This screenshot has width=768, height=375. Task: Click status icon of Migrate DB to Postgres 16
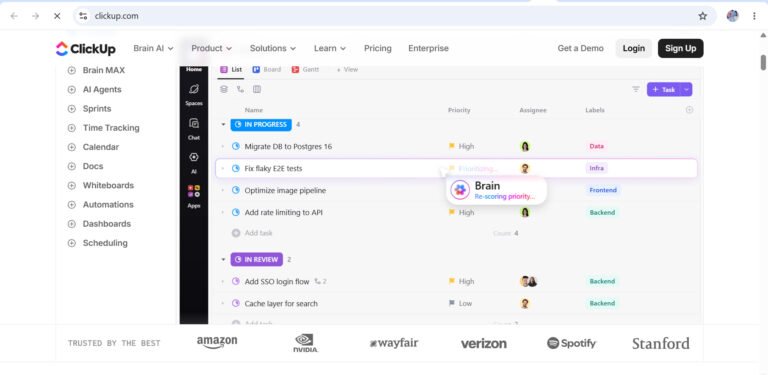pos(236,146)
